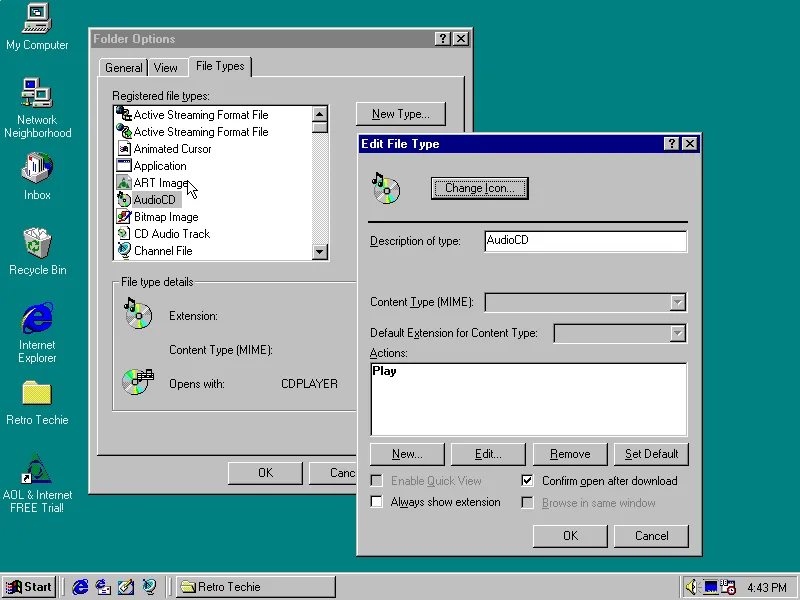The height and width of the screenshot is (600, 800).
Task: Click the CD icon beside Extension details
Action: tap(137, 315)
